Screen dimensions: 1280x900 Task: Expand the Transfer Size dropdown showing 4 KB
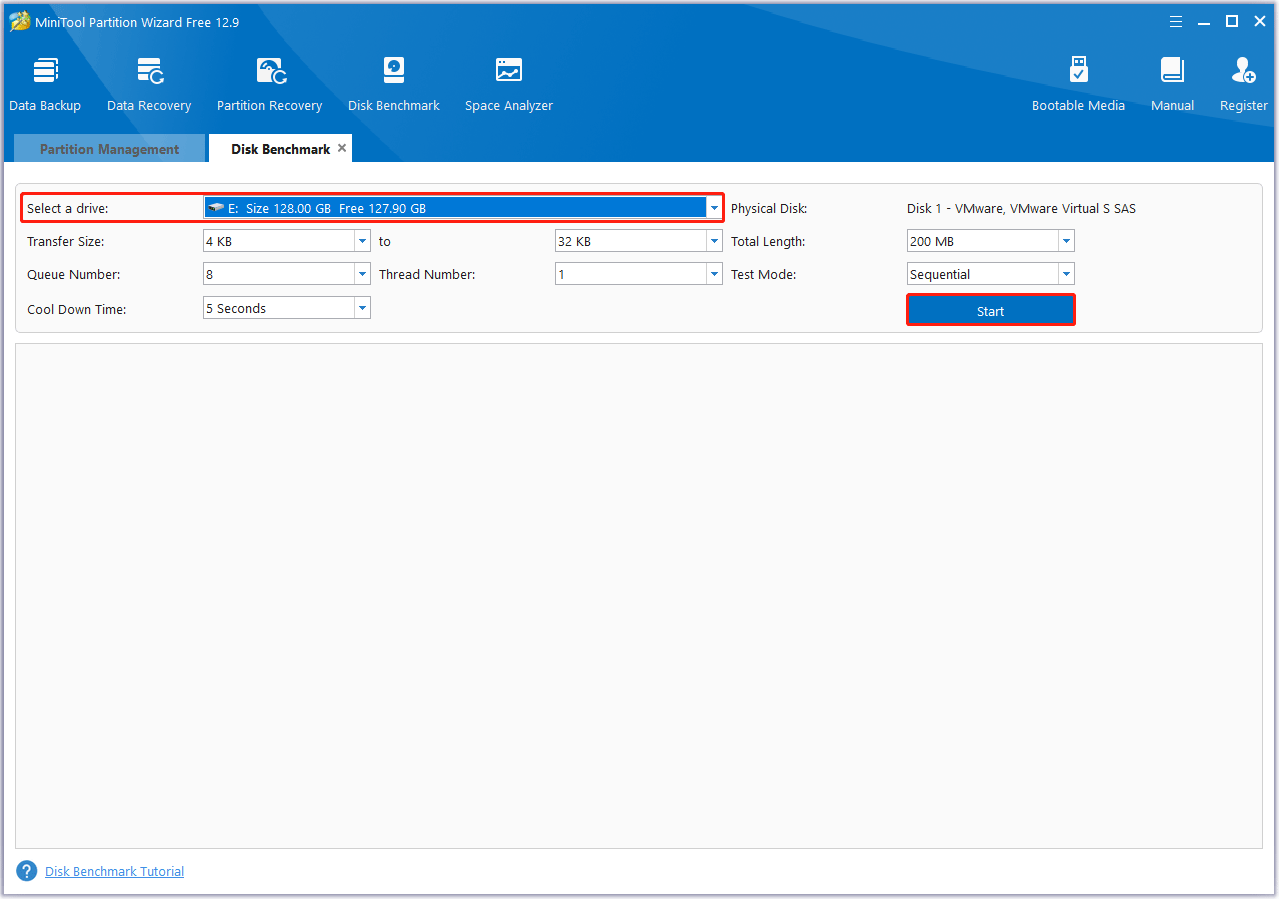coord(362,240)
